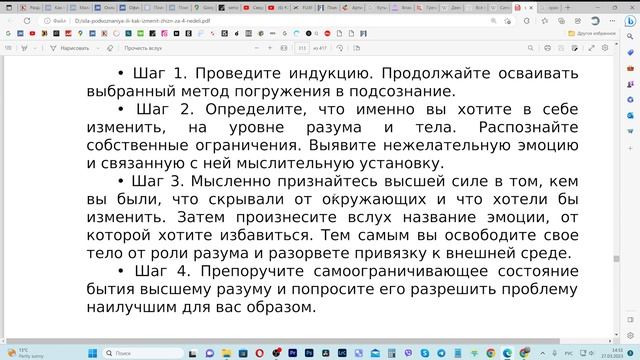Select the highlight marker tool
This screenshot has width=640, height=360.
point(24,48)
